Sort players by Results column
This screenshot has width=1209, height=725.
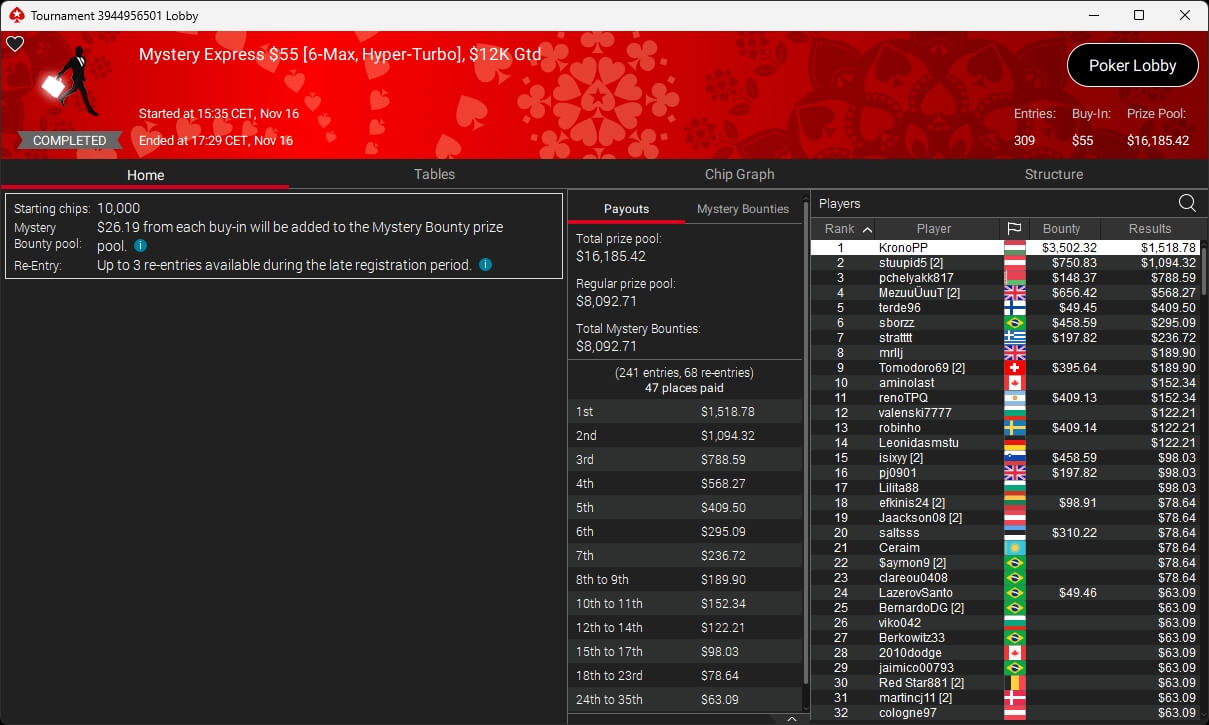click(x=1149, y=229)
